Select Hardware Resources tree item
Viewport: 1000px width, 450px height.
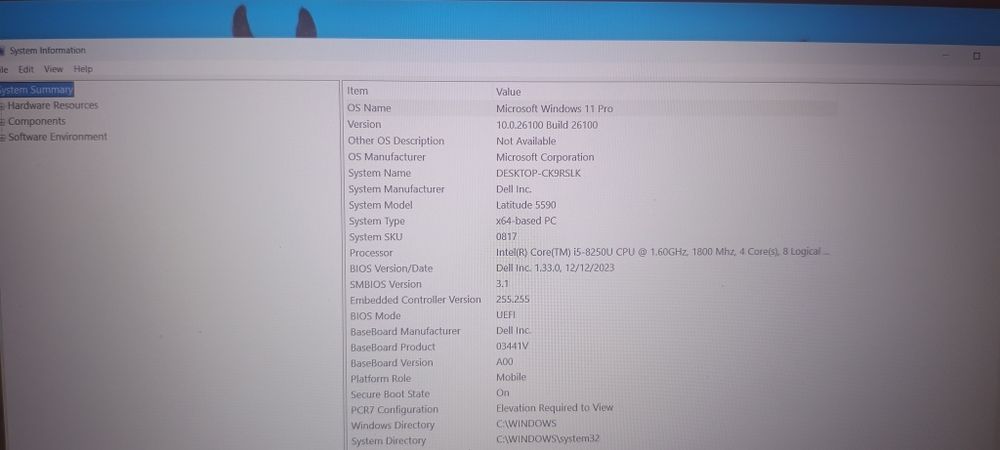(x=53, y=106)
